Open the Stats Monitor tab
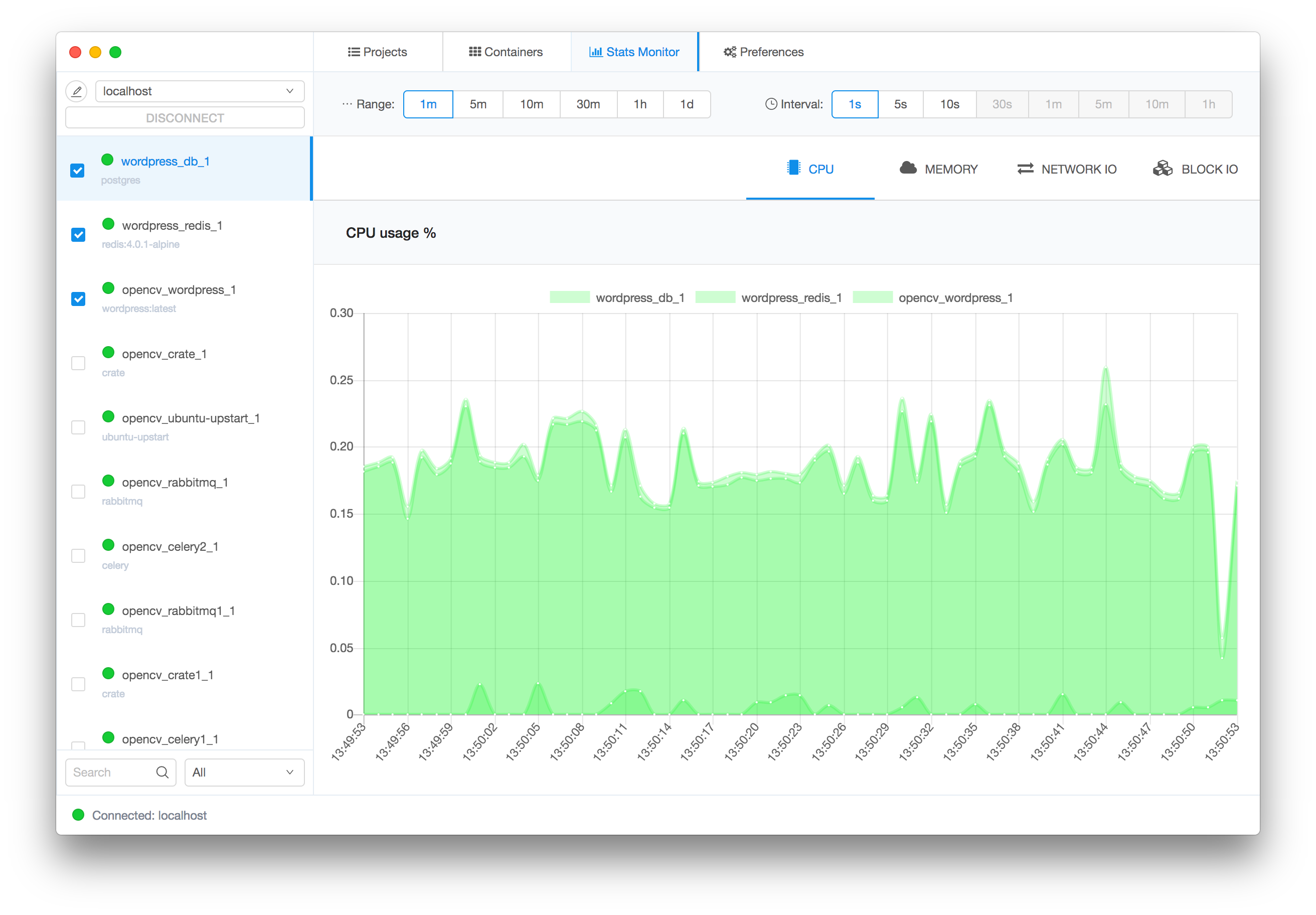The image size is (1316, 915). pyautogui.click(x=634, y=52)
